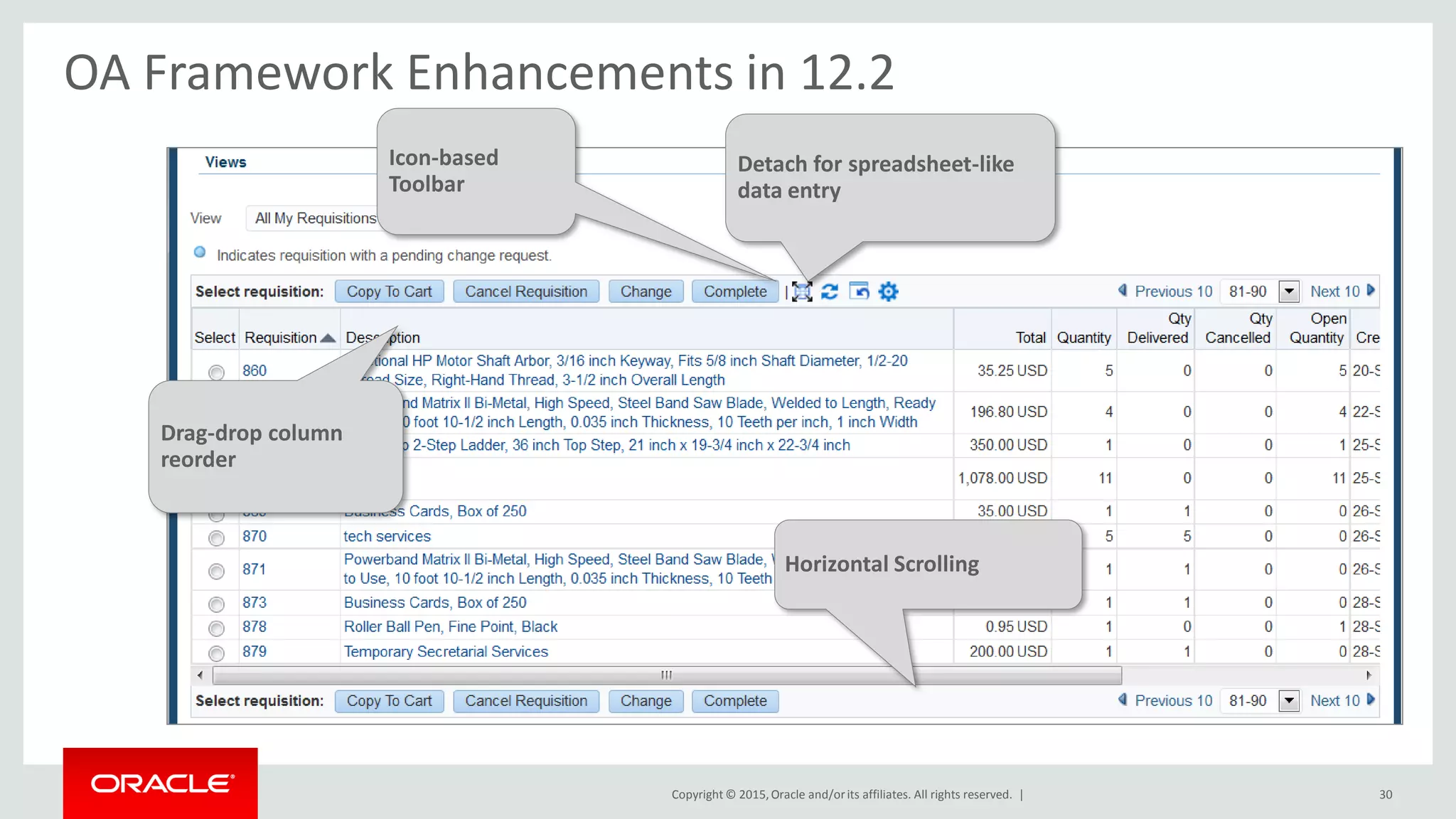The height and width of the screenshot is (819, 1456).
Task: Click the Refresh table icon
Action: tap(830, 291)
